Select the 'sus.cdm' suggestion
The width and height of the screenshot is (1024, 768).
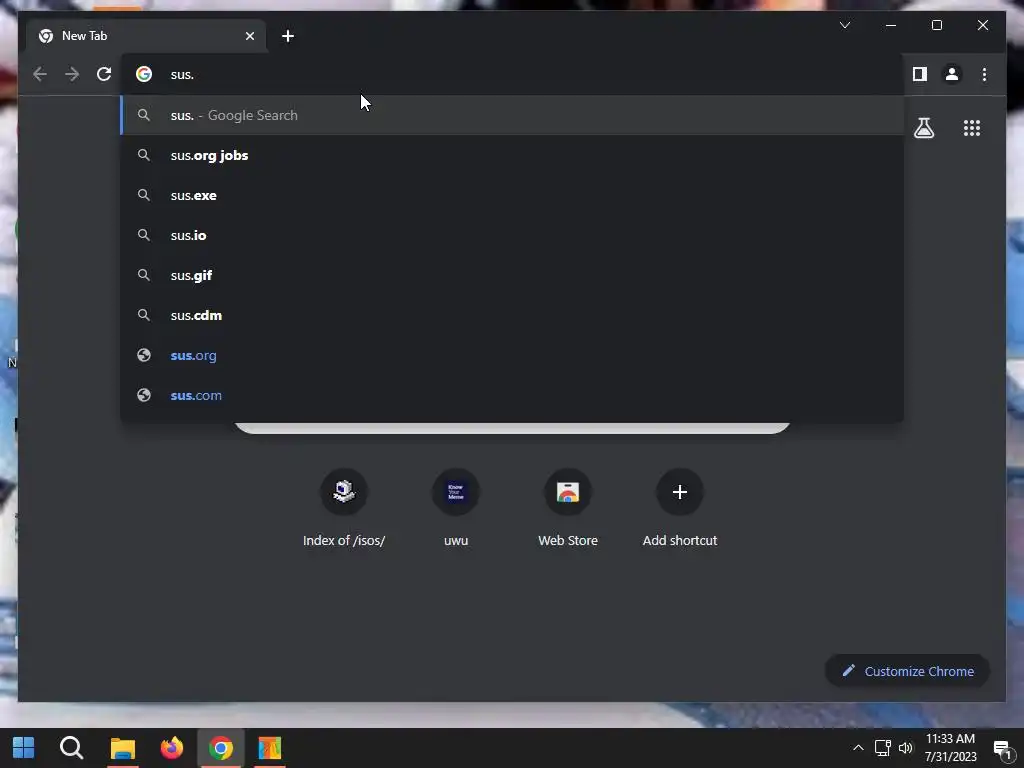(x=512, y=315)
